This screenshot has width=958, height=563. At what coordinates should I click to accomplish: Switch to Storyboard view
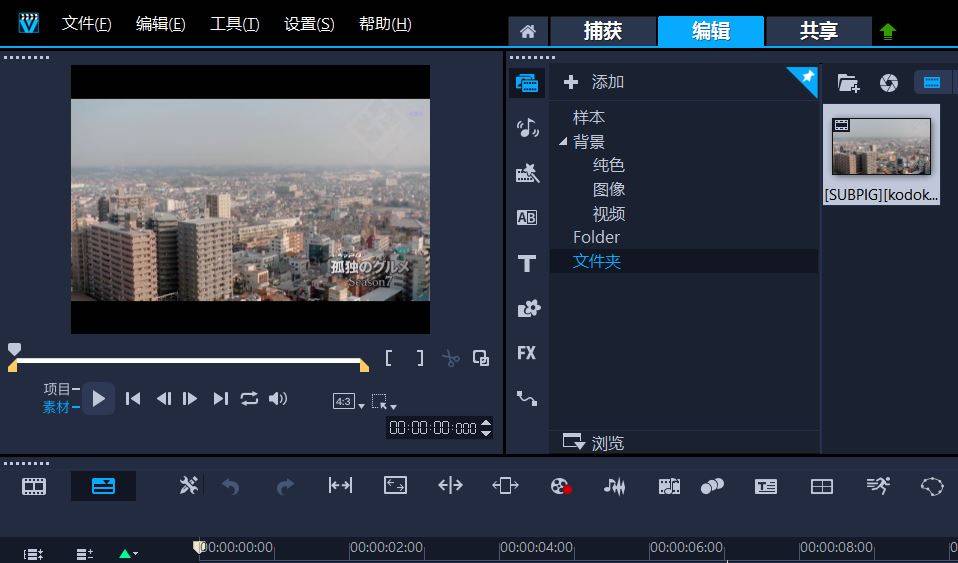point(35,486)
